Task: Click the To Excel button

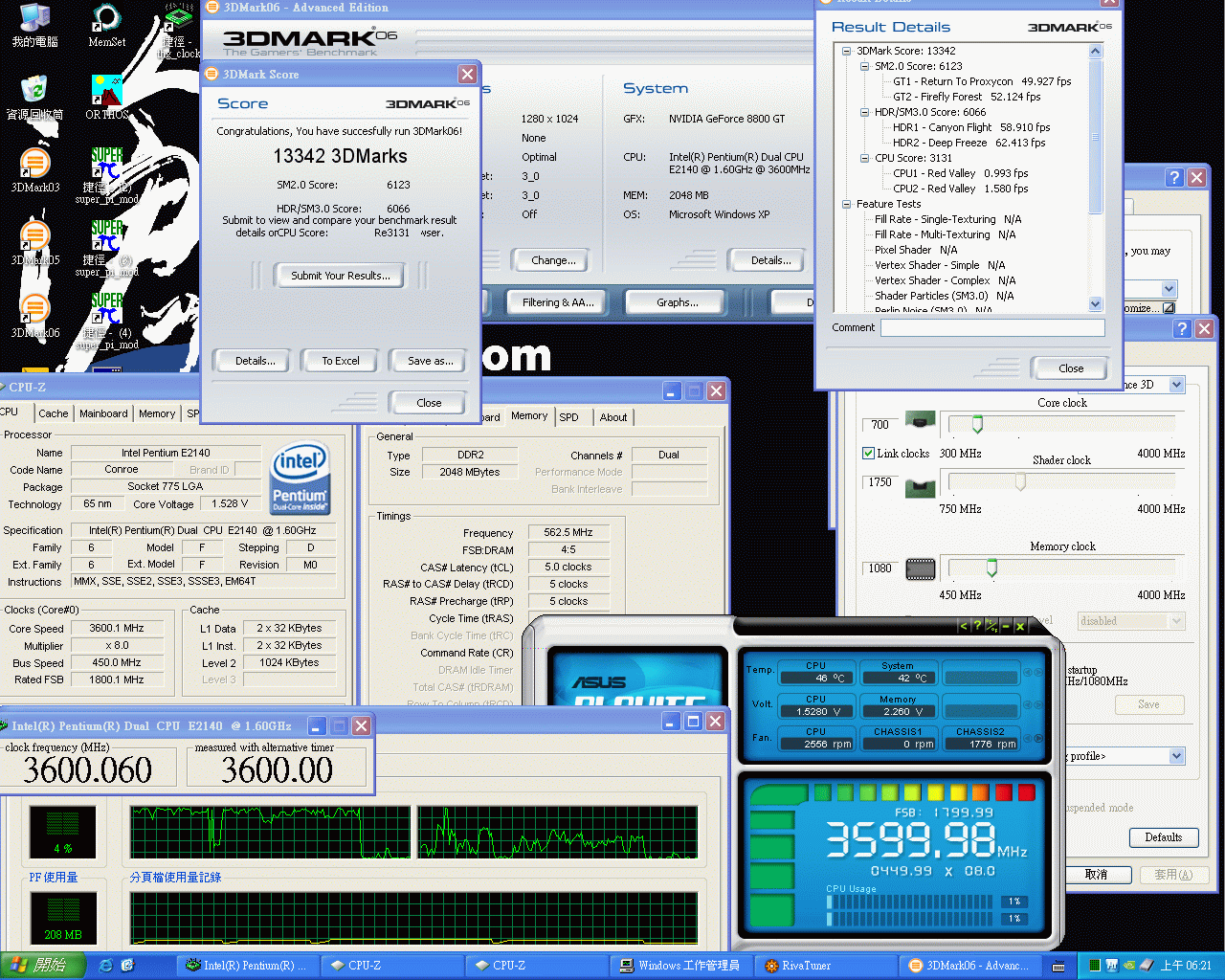Action: pos(341,361)
